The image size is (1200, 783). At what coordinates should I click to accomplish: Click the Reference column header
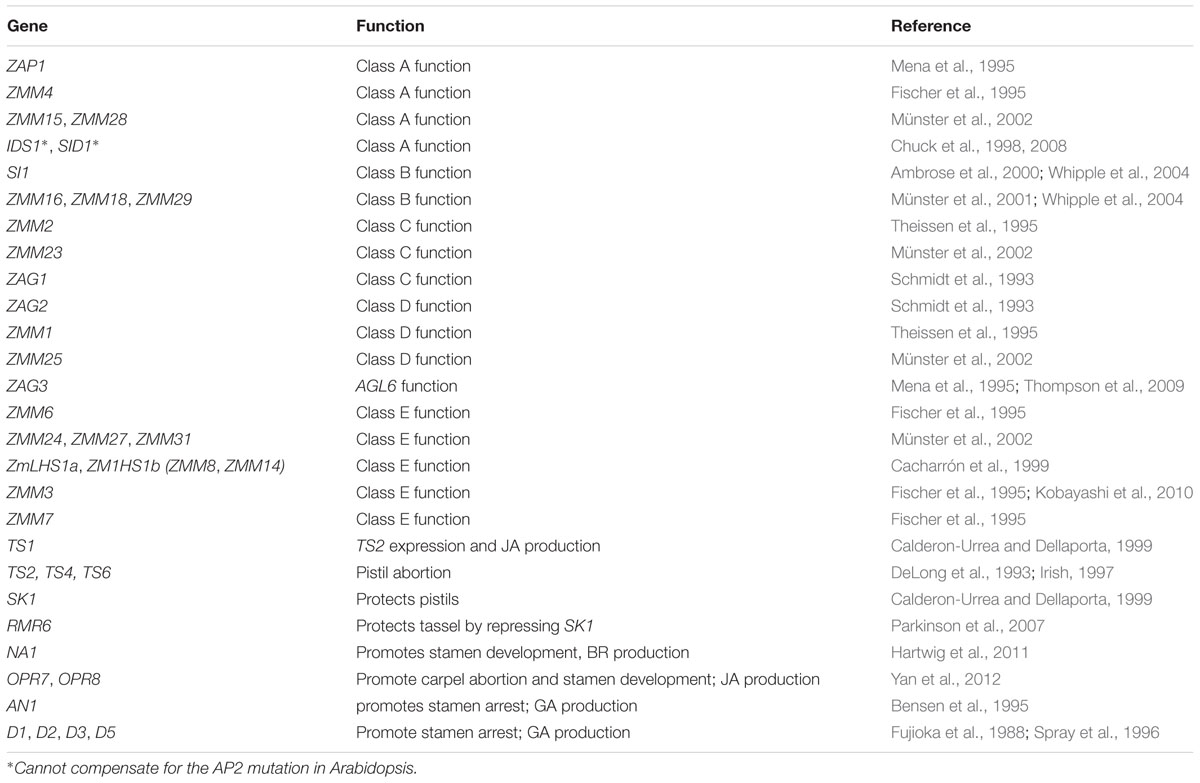point(930,26)
